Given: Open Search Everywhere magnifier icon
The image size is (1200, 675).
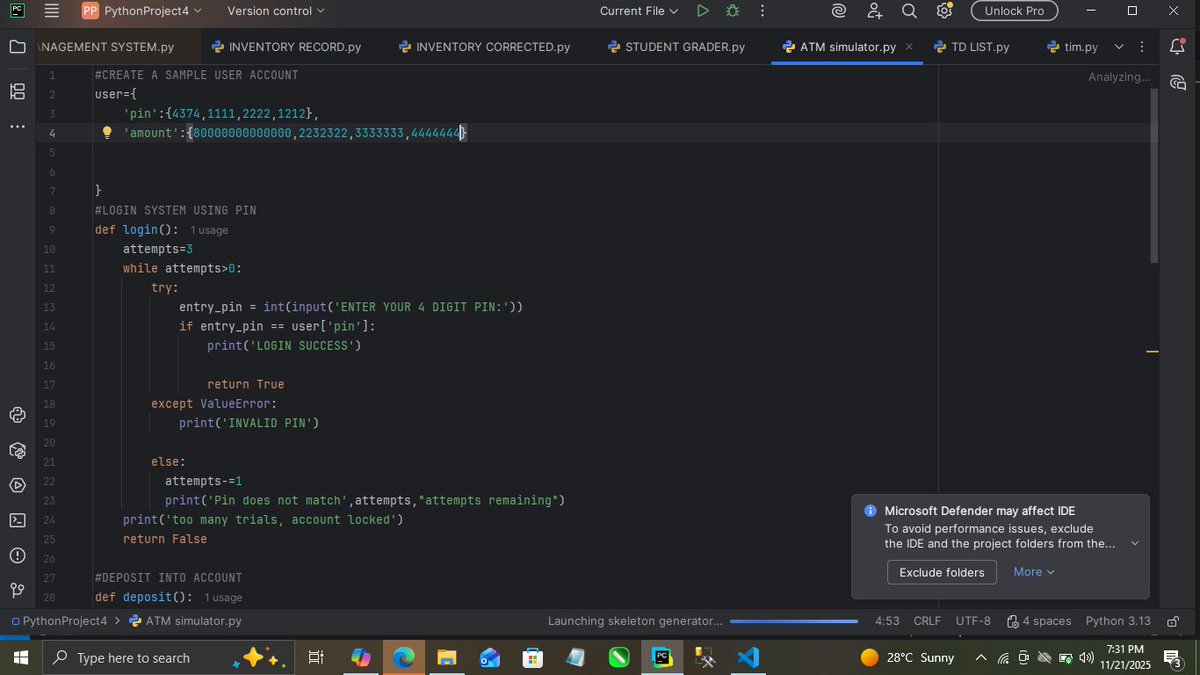Looking at the screenshot, I should click(x=908, y=11).
